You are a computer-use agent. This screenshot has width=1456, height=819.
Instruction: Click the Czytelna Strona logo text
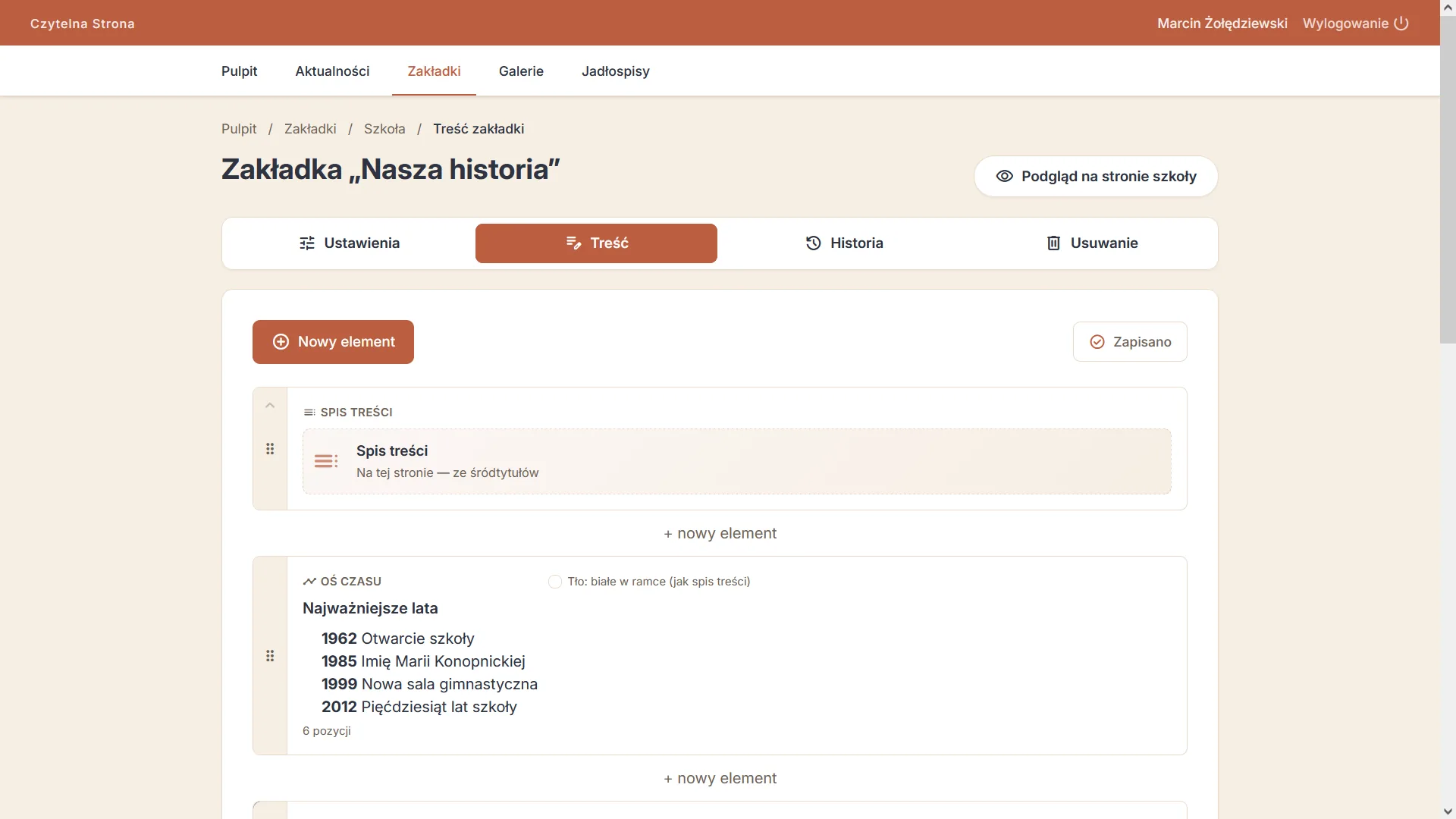click(83, 24)
